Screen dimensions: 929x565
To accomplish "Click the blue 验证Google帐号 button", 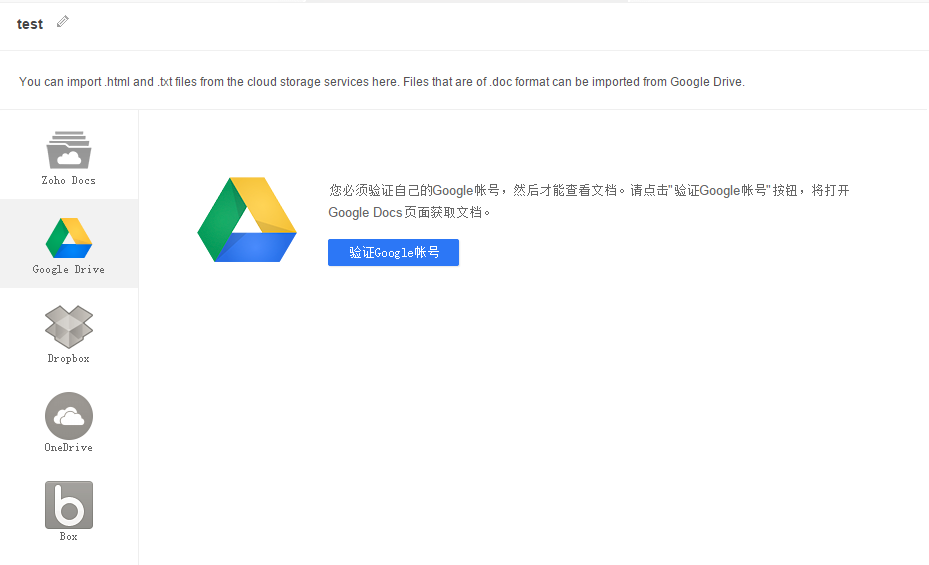I will pos(393,252).
